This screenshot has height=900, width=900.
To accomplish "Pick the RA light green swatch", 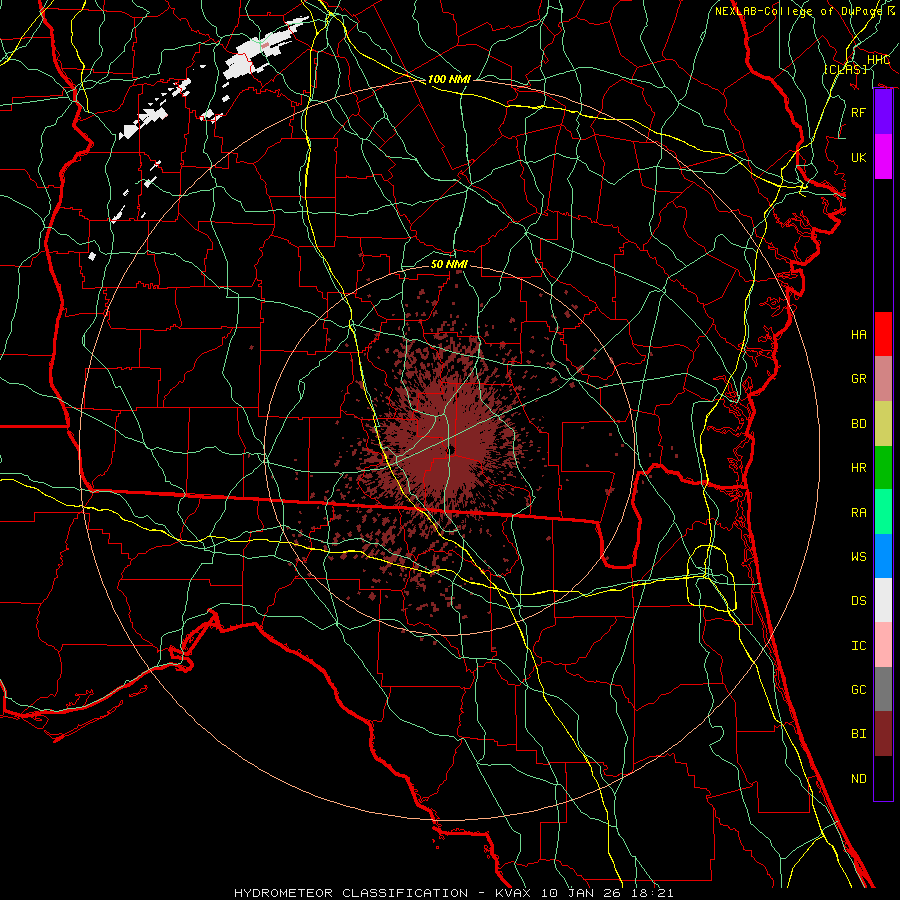I will coord(883,512).
